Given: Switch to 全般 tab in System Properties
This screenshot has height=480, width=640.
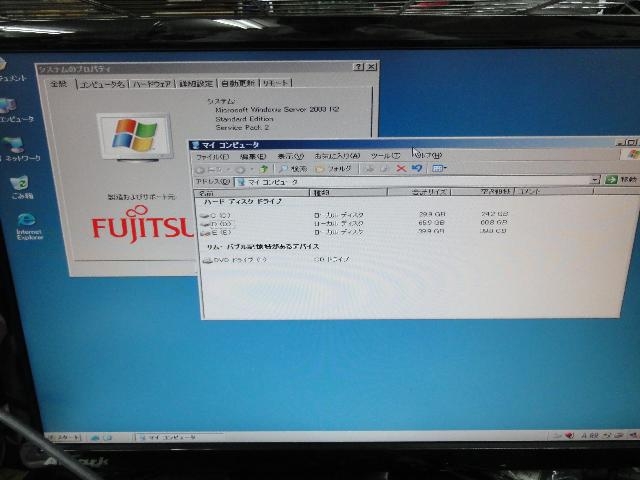Looking at the screenshot, I should click(x=59, y=84).
